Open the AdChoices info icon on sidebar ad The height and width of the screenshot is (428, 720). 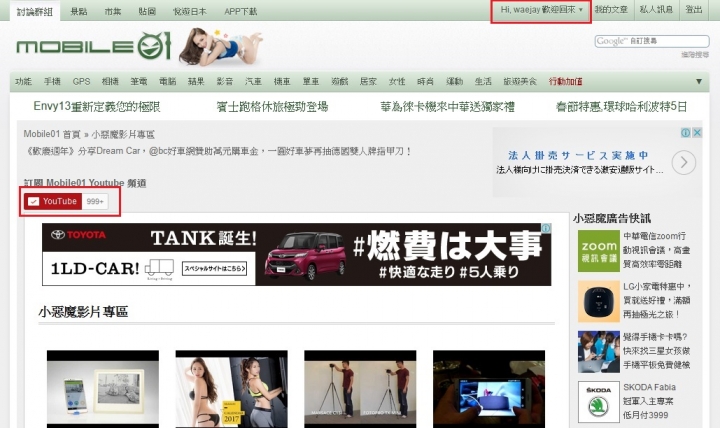pyautogui.click(x=686, y=133)
